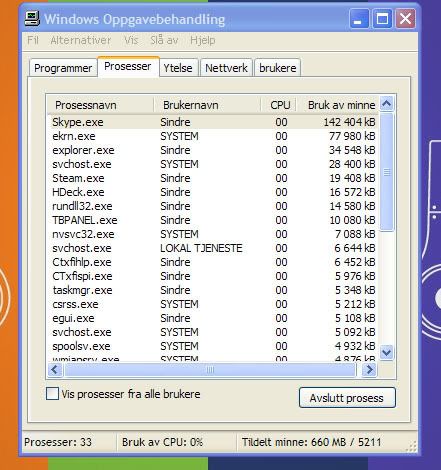Select the nvsvc32.exe process
This screenshot has height=470, width=441.
(x=213, y=234)
